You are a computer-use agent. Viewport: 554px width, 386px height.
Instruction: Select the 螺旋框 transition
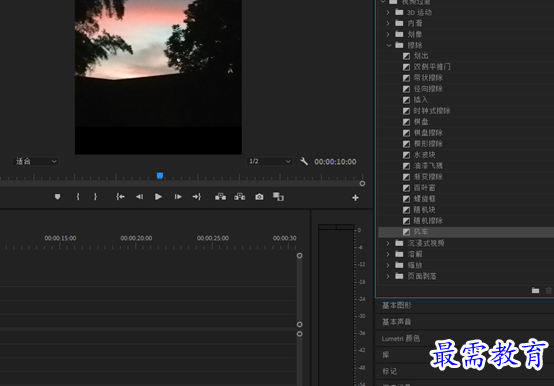[x=424, y=199]
